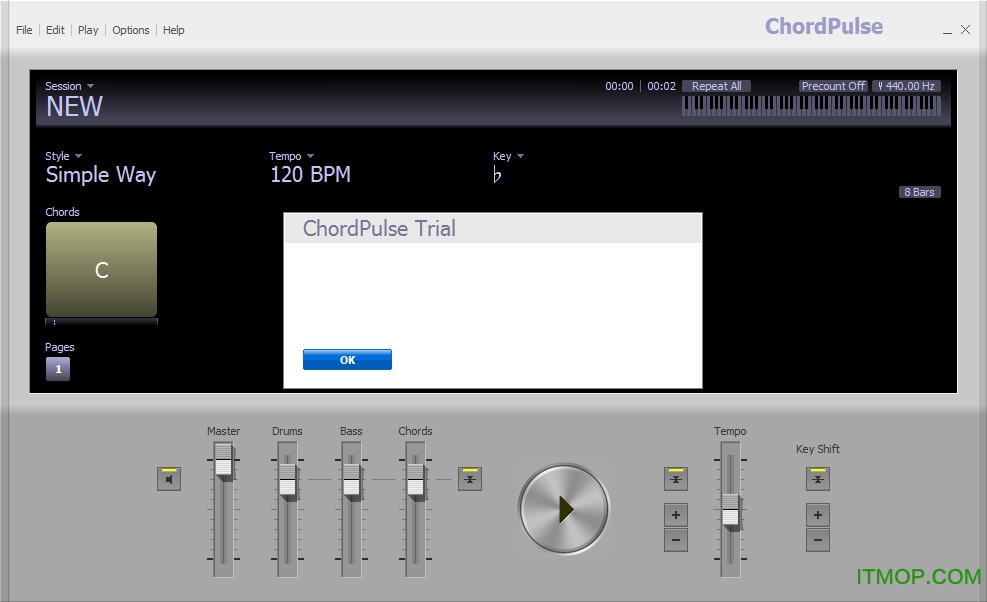Click the 440.00 Hz tuning button
The image size is (987, 602).
coord(906,86)
